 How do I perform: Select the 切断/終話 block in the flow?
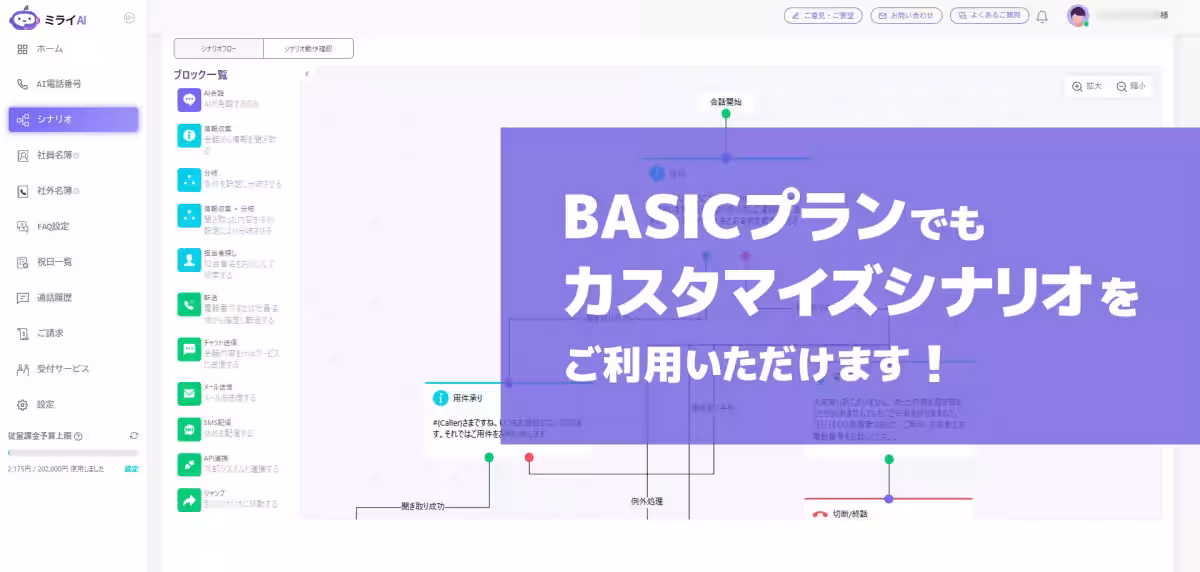click(x=888, y=509)
